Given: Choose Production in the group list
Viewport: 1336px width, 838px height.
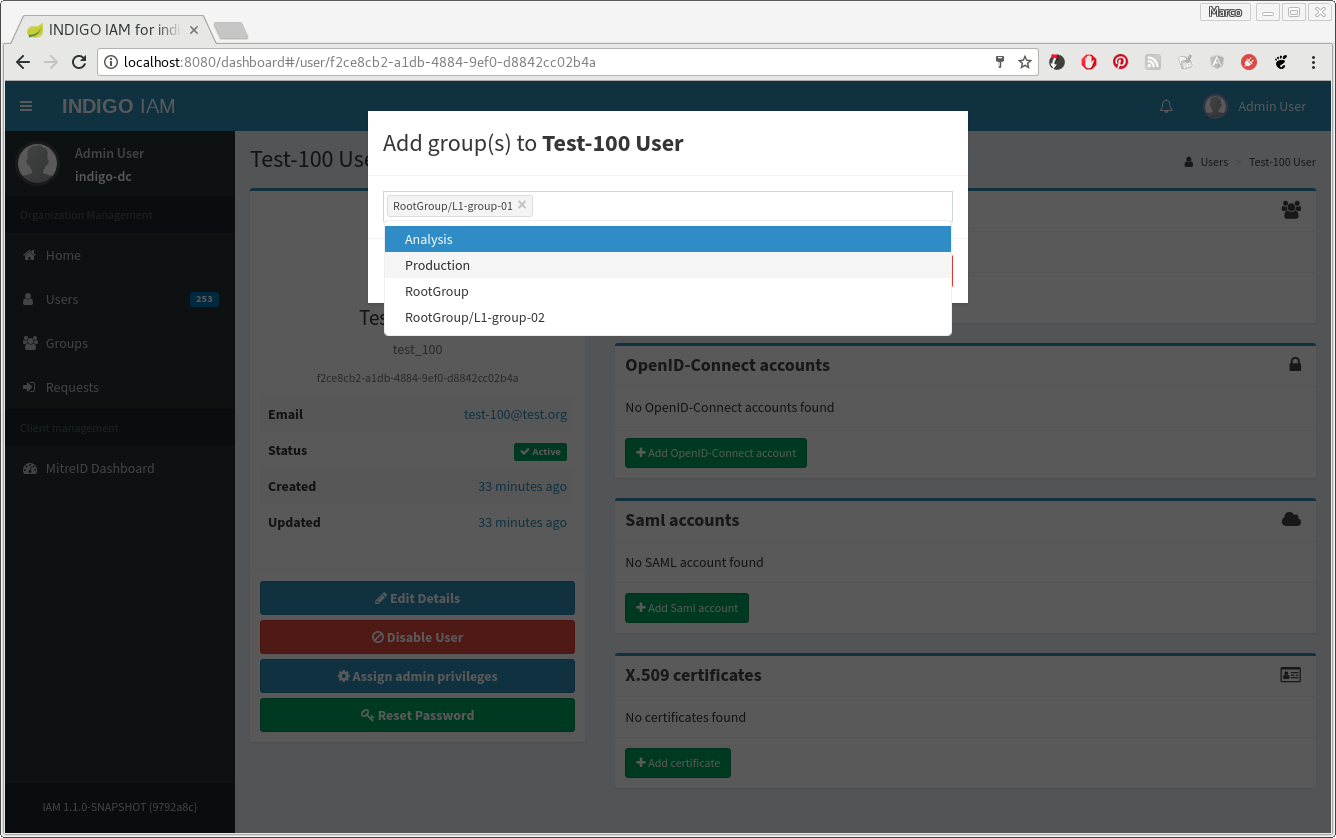Looking at the screenshot, I should 667,265.
